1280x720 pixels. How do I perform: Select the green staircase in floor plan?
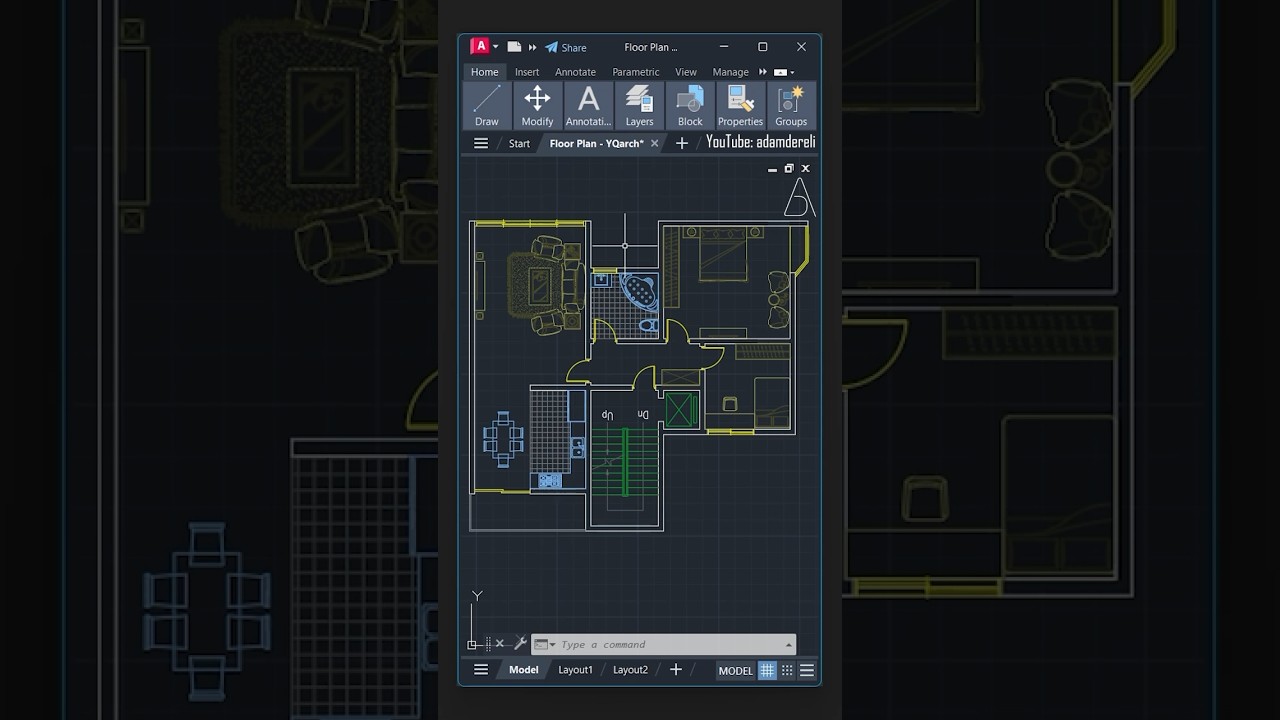pos(625,460)
